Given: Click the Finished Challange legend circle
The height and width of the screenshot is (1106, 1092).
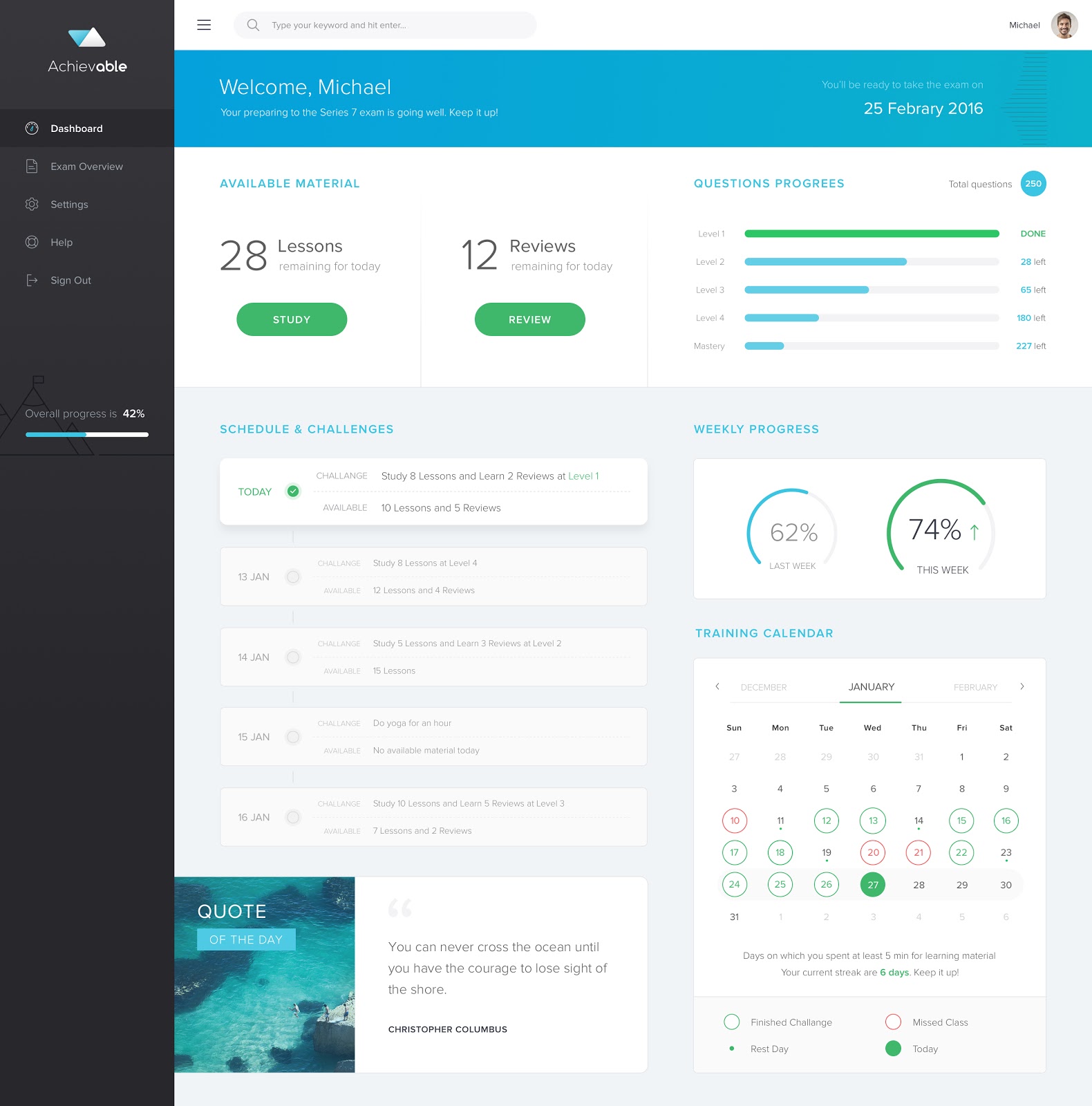Looking at the screenshot, I should click(x=731, y=1022).
